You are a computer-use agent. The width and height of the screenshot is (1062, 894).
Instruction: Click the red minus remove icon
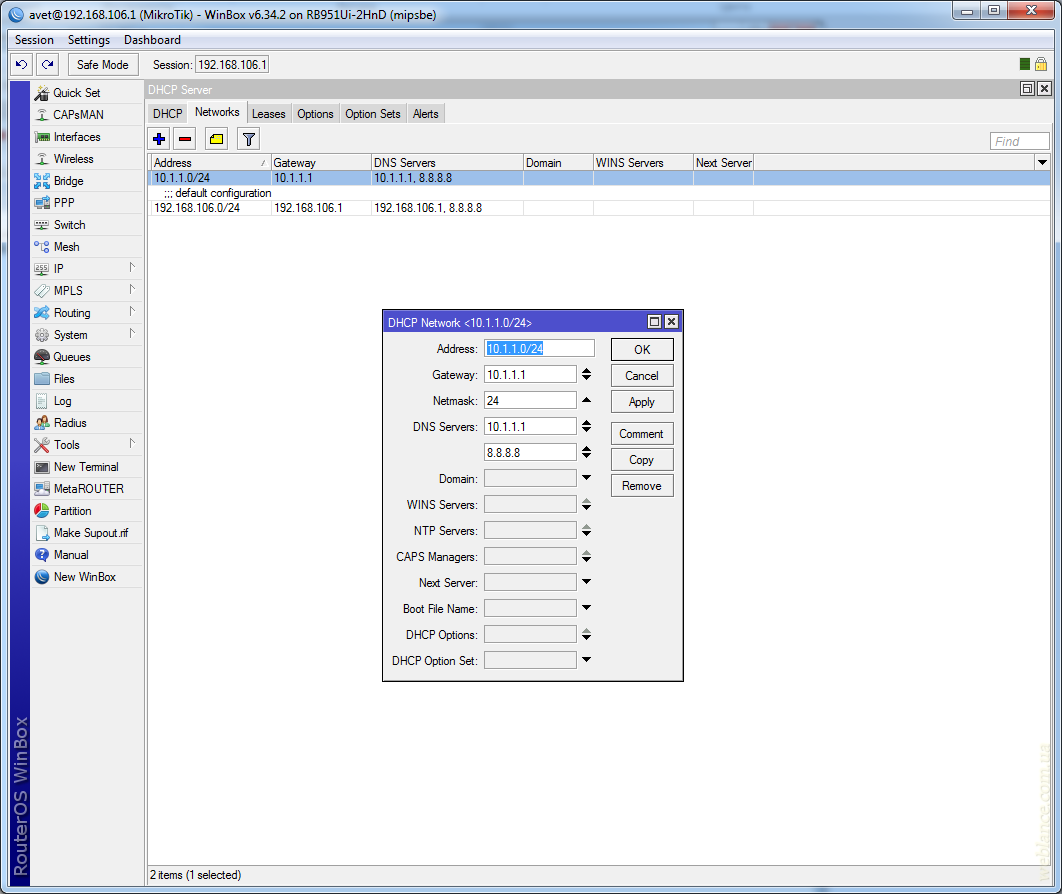185,139
